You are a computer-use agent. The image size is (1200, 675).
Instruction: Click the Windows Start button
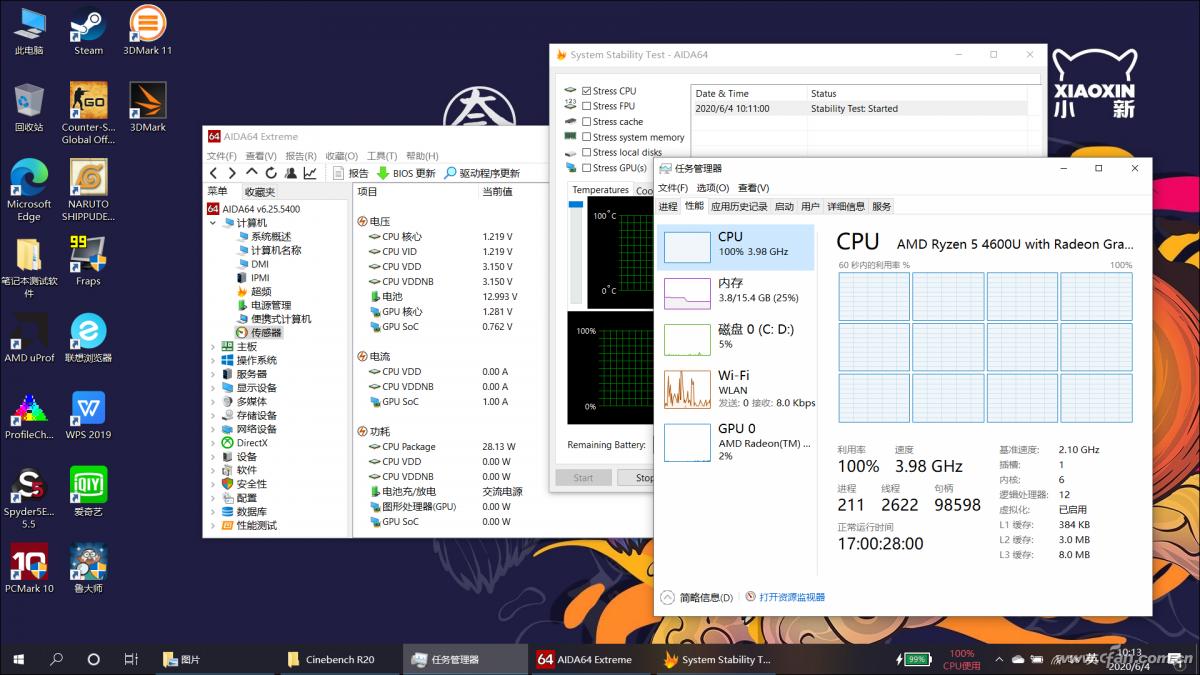click(x=19, y=659)
